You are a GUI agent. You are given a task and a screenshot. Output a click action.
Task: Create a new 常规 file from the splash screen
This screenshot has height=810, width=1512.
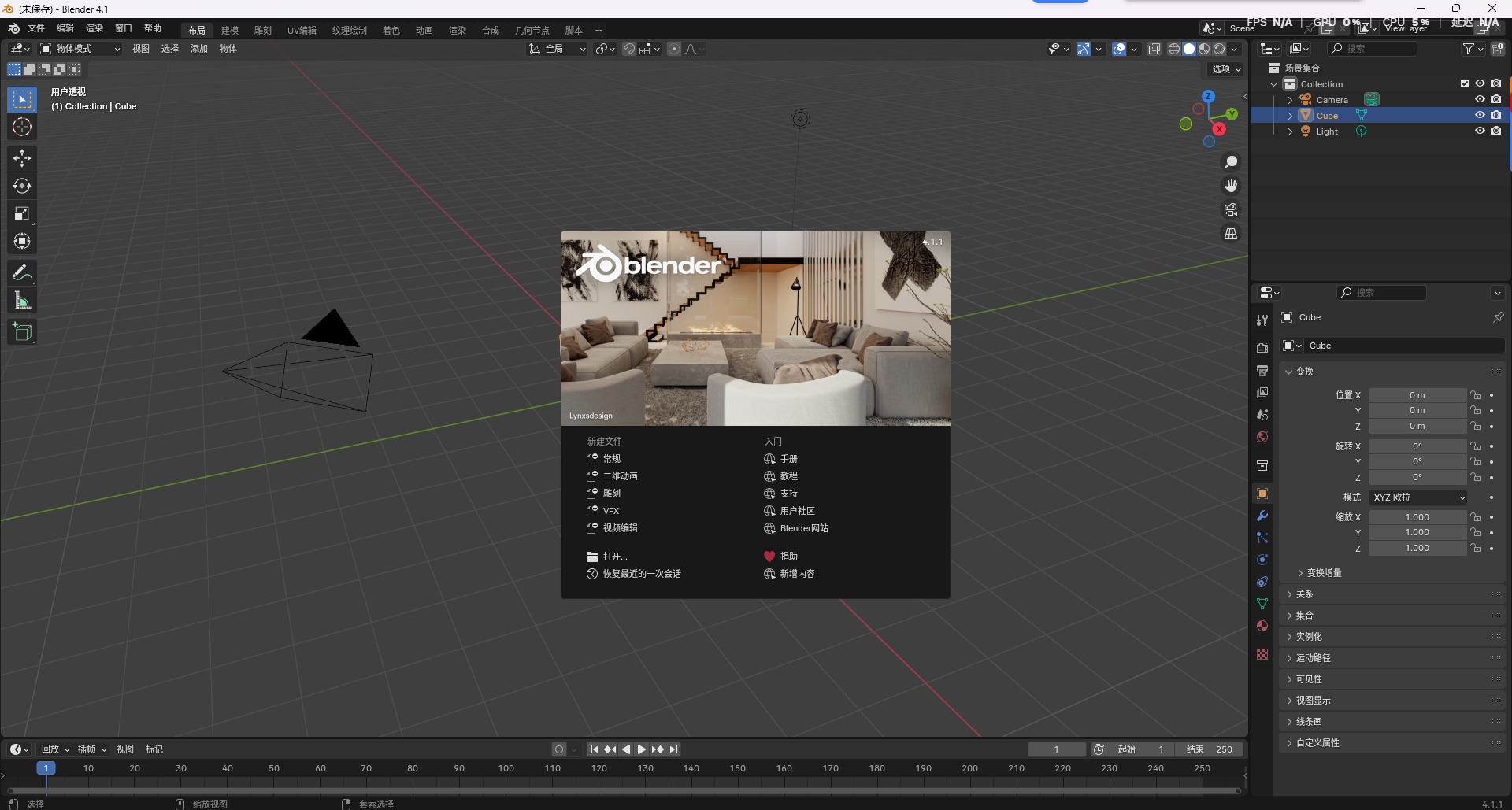tap(612, 458)
